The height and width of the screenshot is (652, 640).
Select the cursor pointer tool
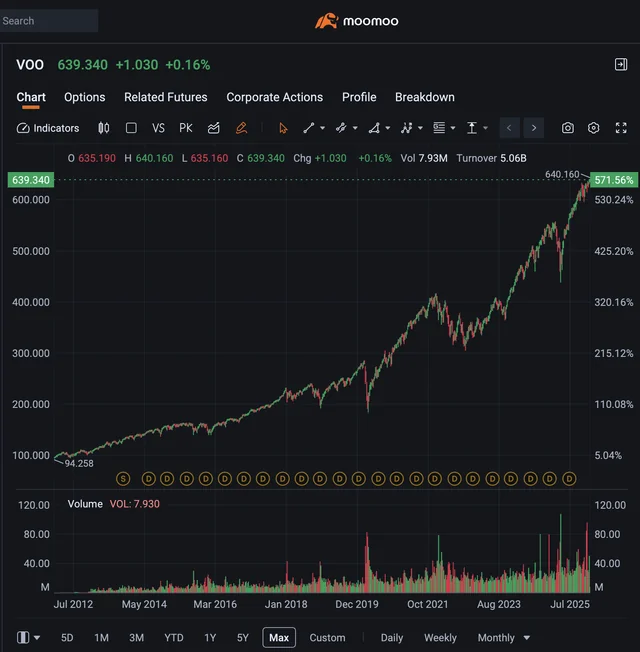point(283,128)
